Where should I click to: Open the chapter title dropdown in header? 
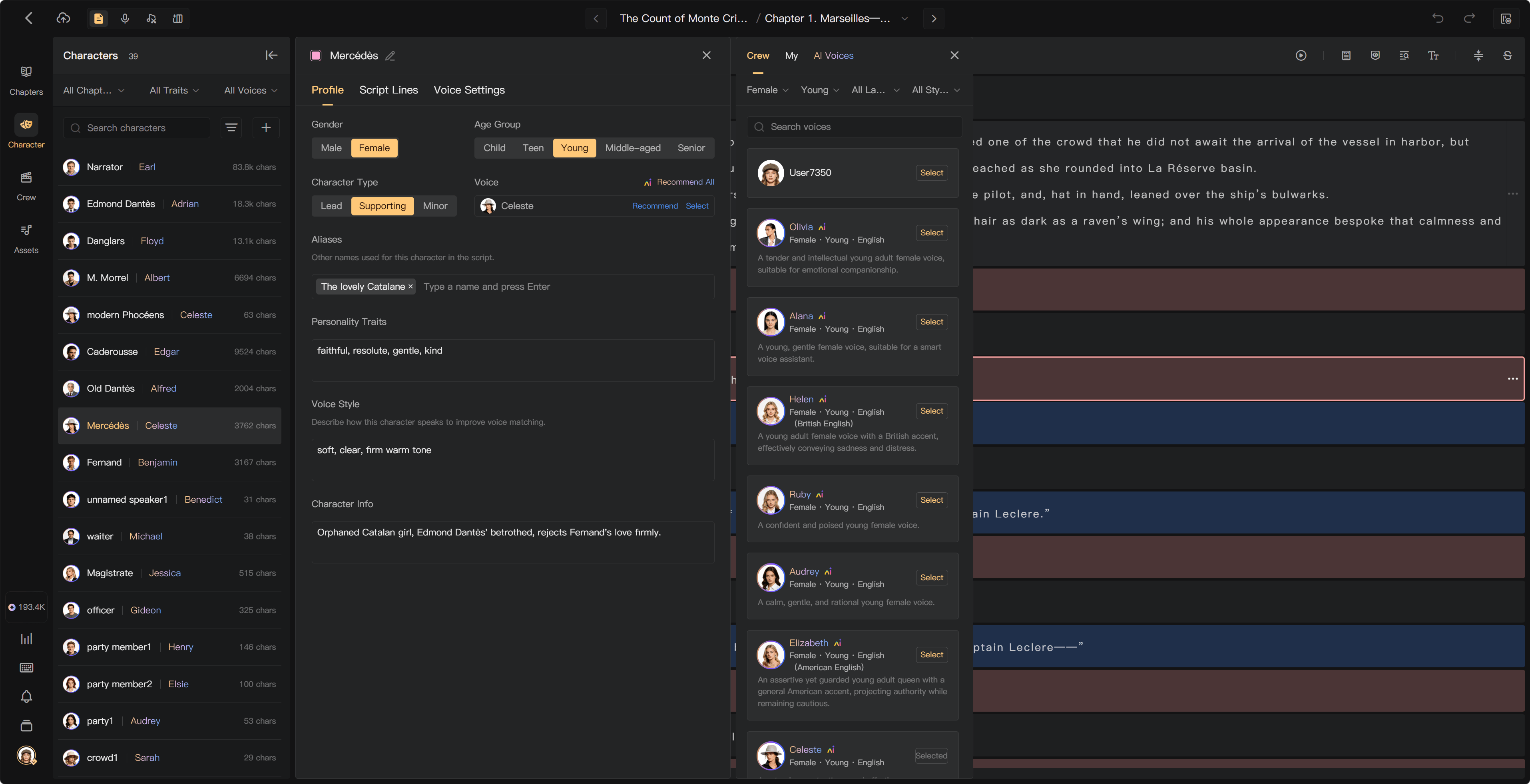904,18
